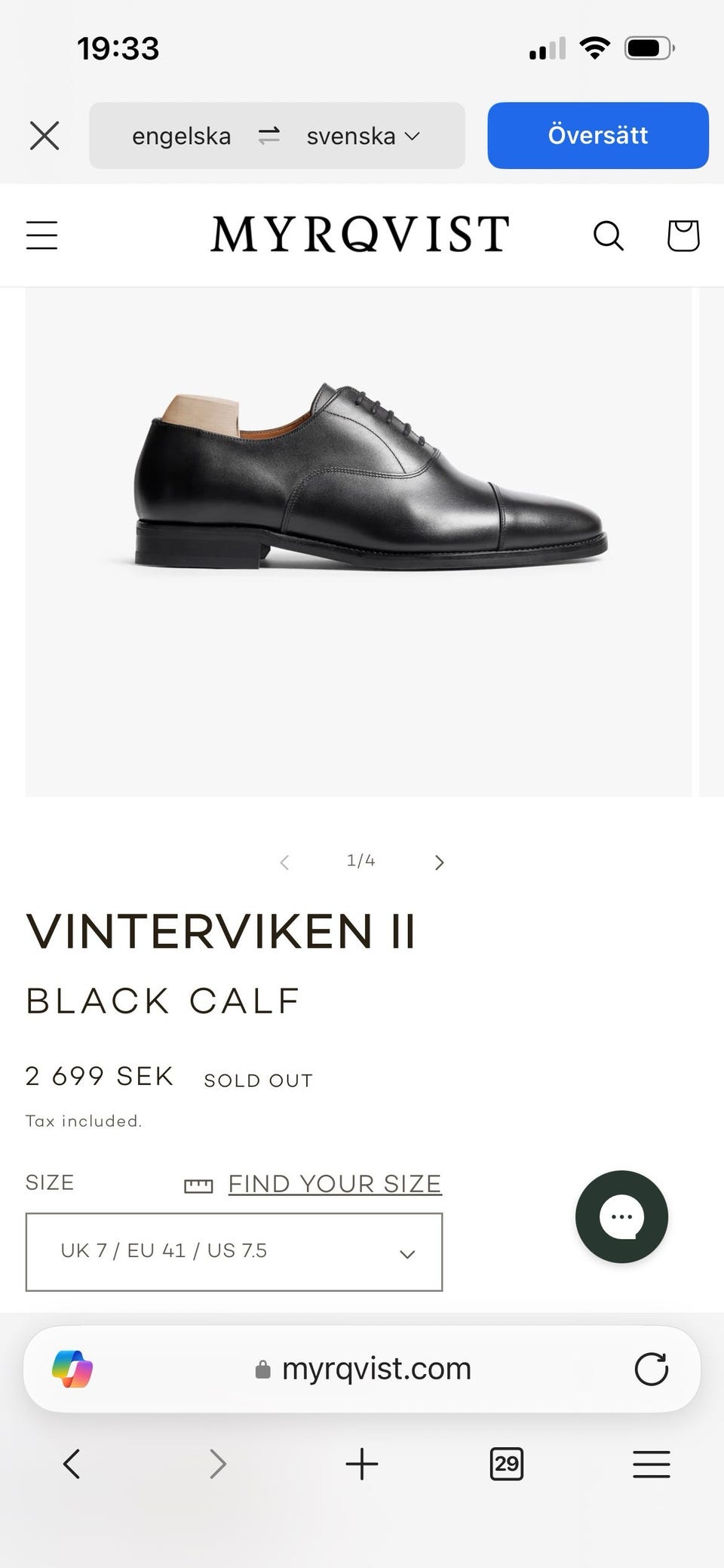Close the translation bar
724x1568 pixels.
[x=44, y=137]
